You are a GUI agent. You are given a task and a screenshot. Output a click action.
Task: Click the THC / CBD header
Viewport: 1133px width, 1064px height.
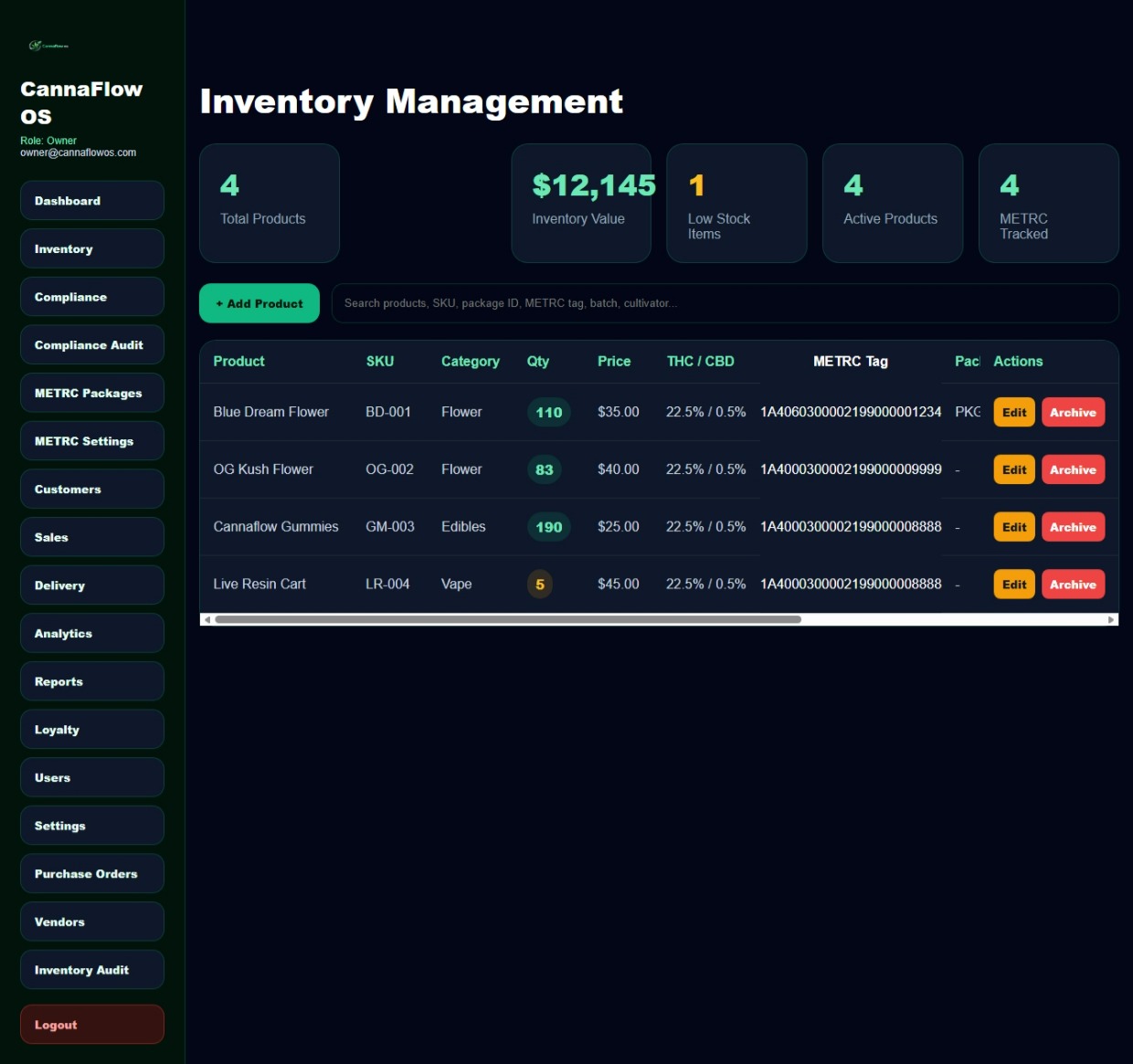701,362
